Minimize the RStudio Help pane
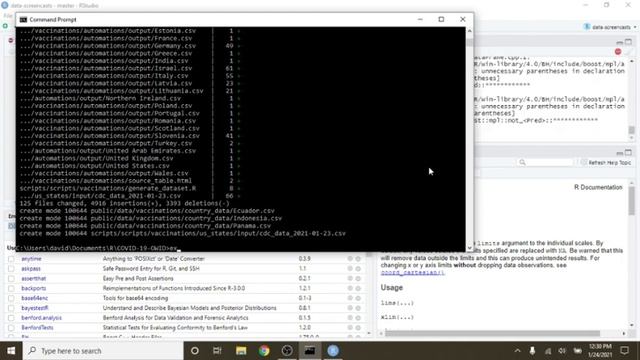Screen dimensions: 640x360 [620, 153]
